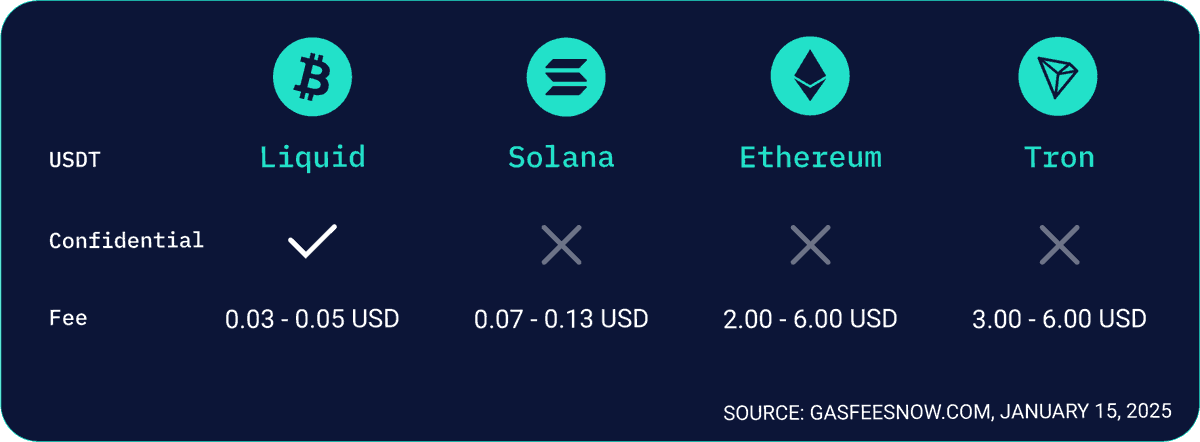Click the Fee row label
The width and height of the screenshot is (1200, 442).
(68, 318)
